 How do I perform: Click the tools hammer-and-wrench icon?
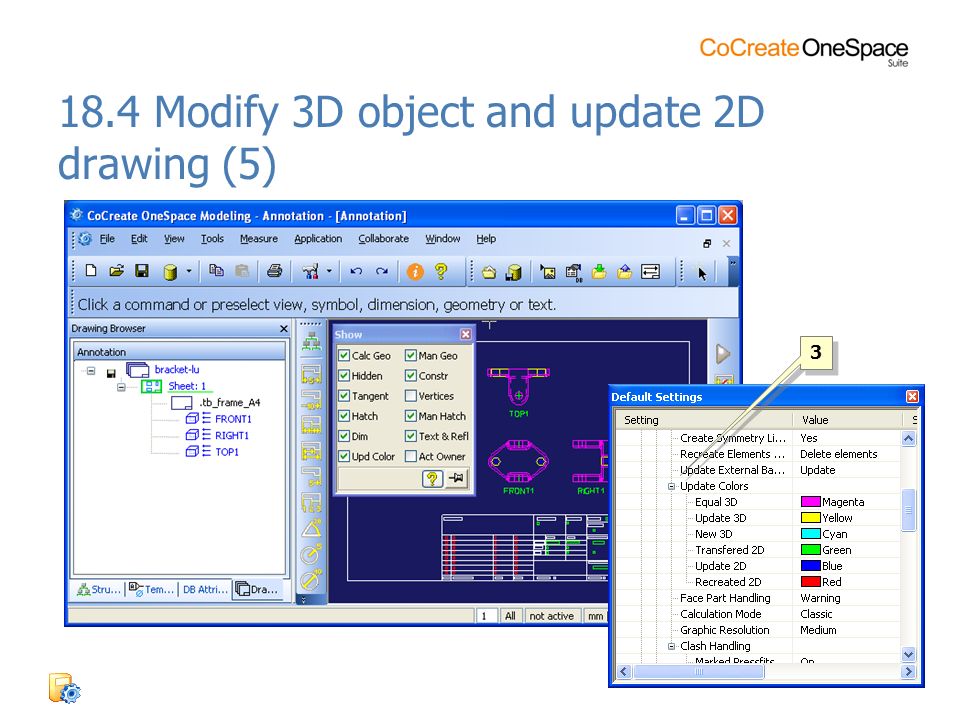click(310, 271)
